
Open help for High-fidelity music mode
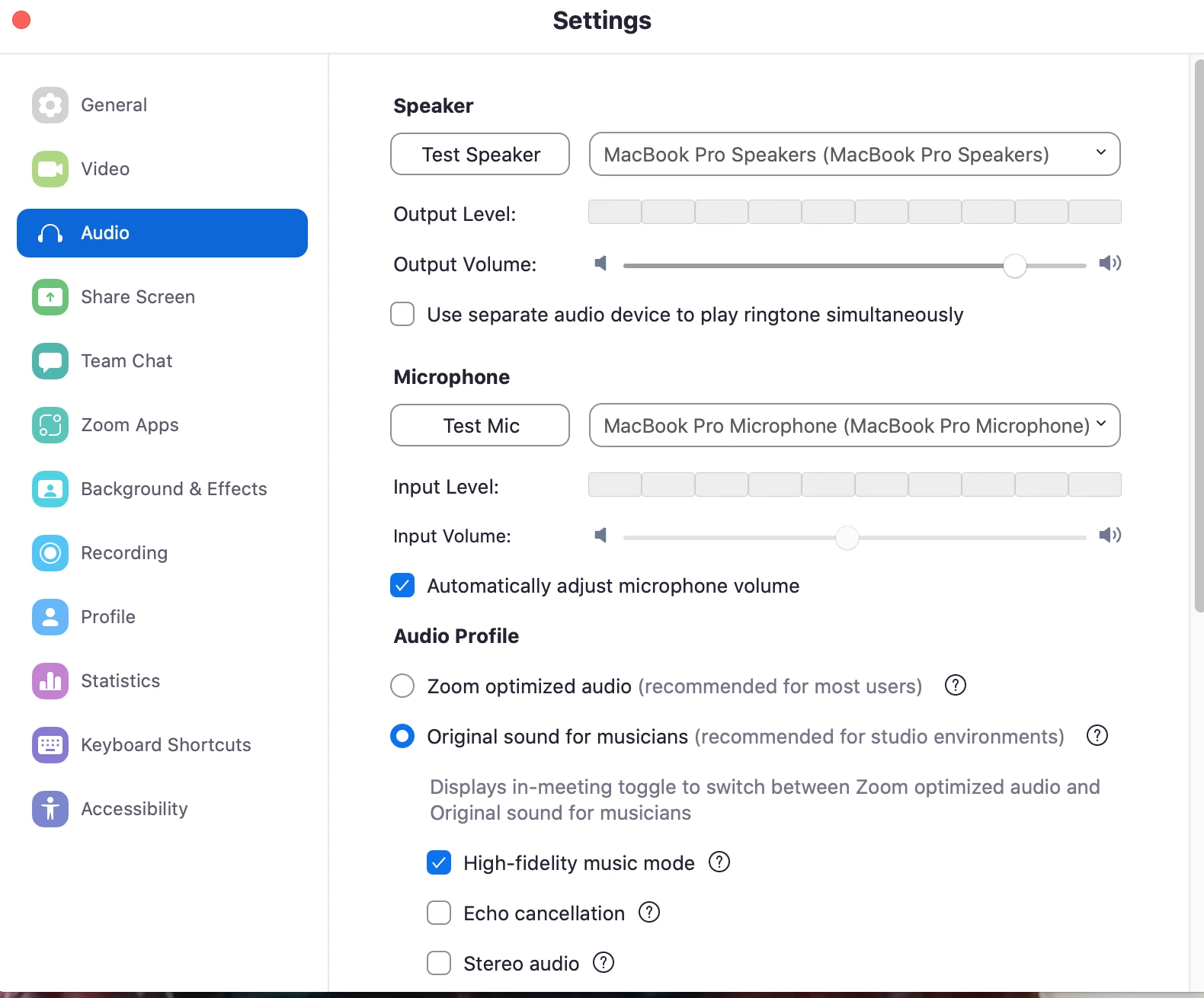719,862
